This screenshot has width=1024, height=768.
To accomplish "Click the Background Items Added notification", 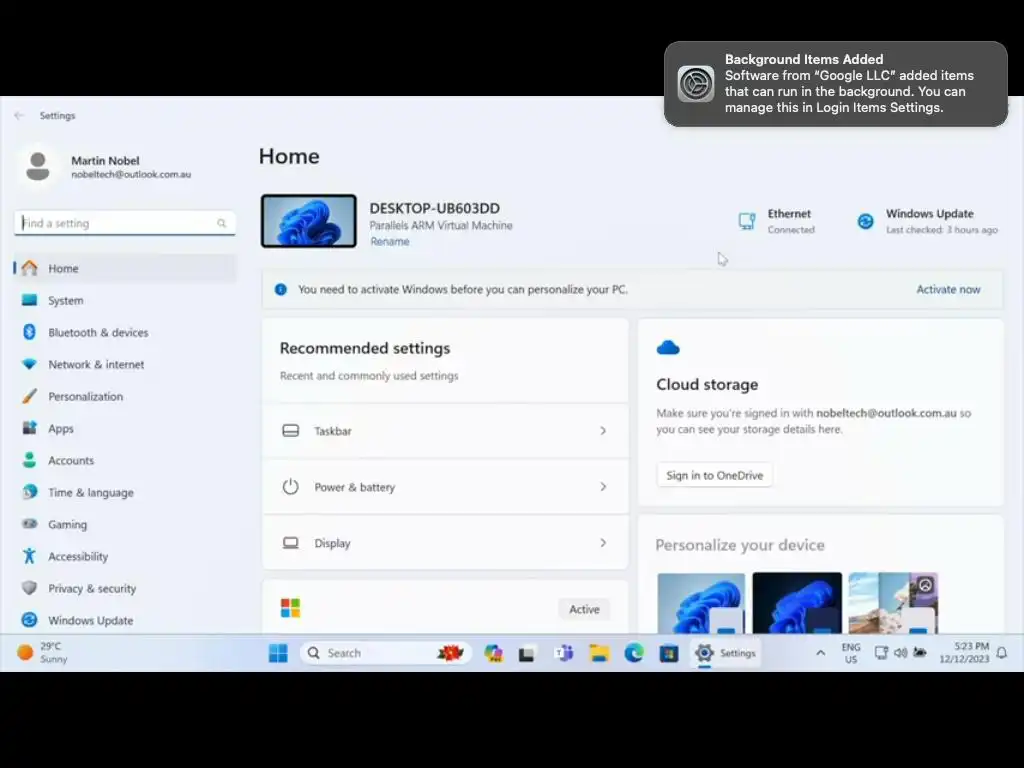I will [x=836, y=84].
